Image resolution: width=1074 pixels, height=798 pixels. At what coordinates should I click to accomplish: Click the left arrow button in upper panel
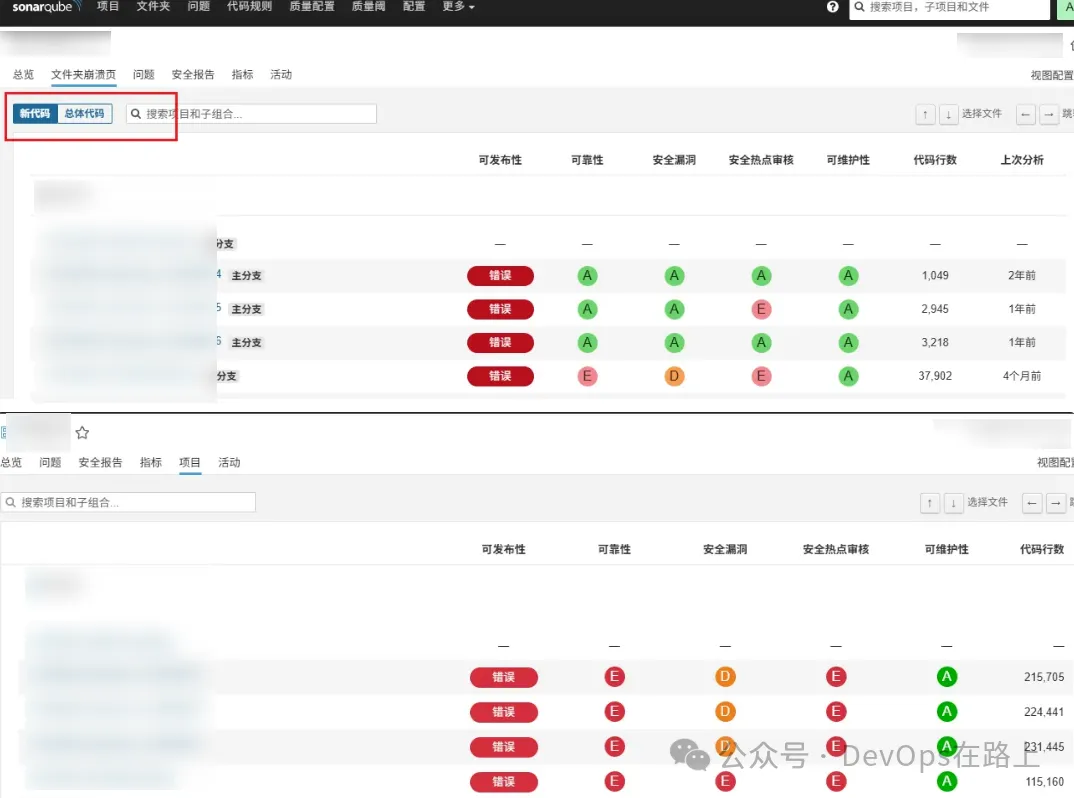1025,114
